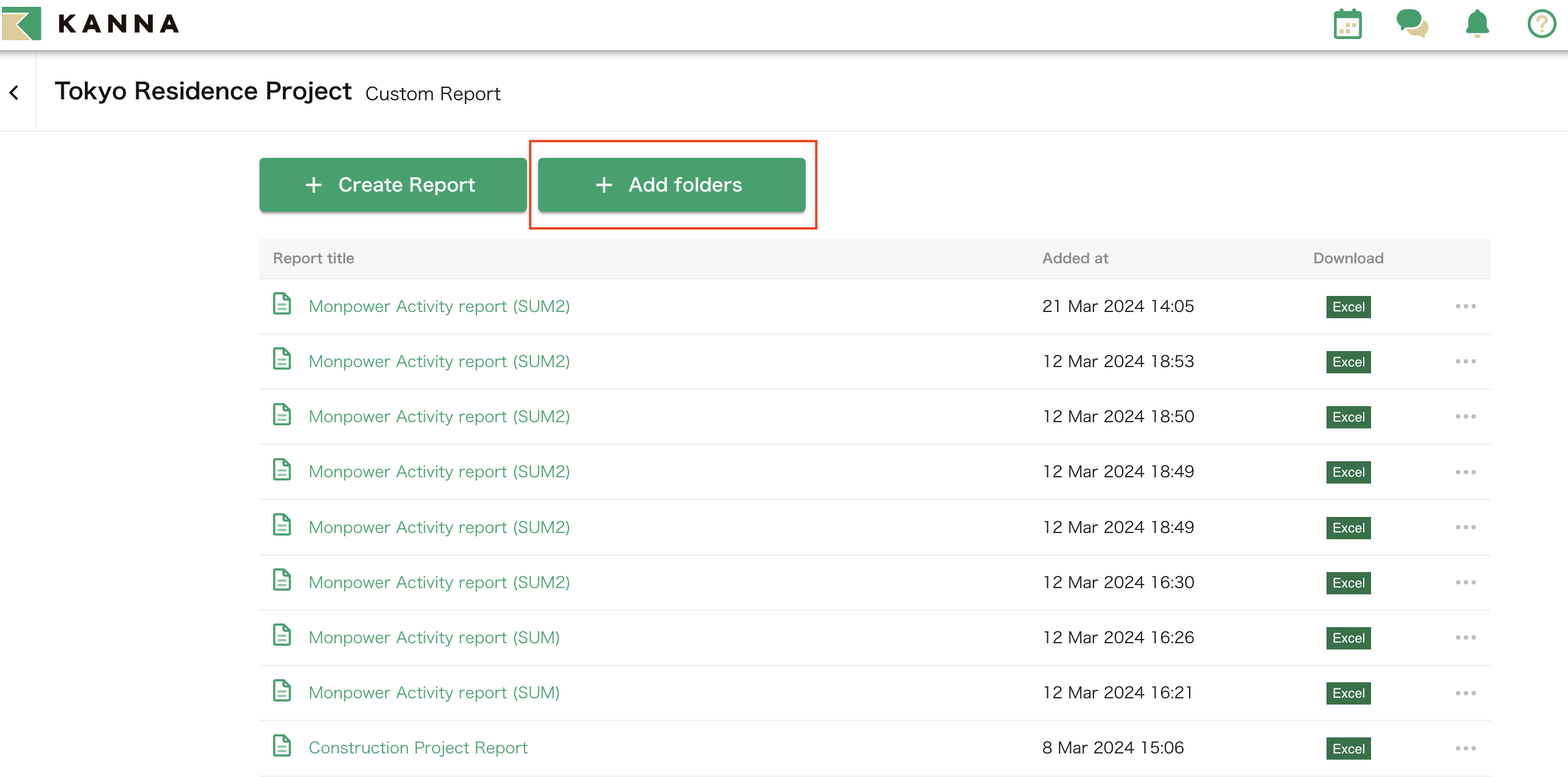Open ellipsis menu for Construction Project Report
1568x777 pixels.
click(1465, 749)
